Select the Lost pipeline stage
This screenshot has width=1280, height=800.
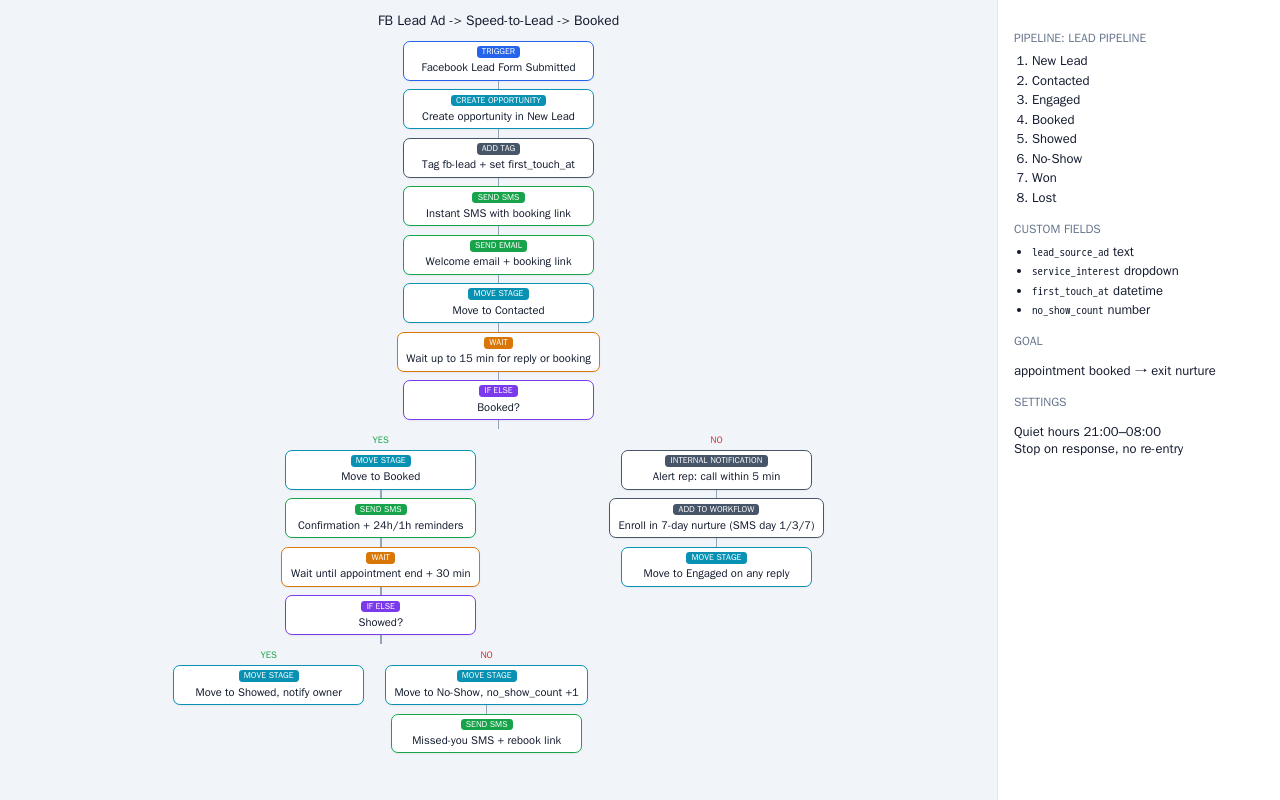tap(1044, 198)
